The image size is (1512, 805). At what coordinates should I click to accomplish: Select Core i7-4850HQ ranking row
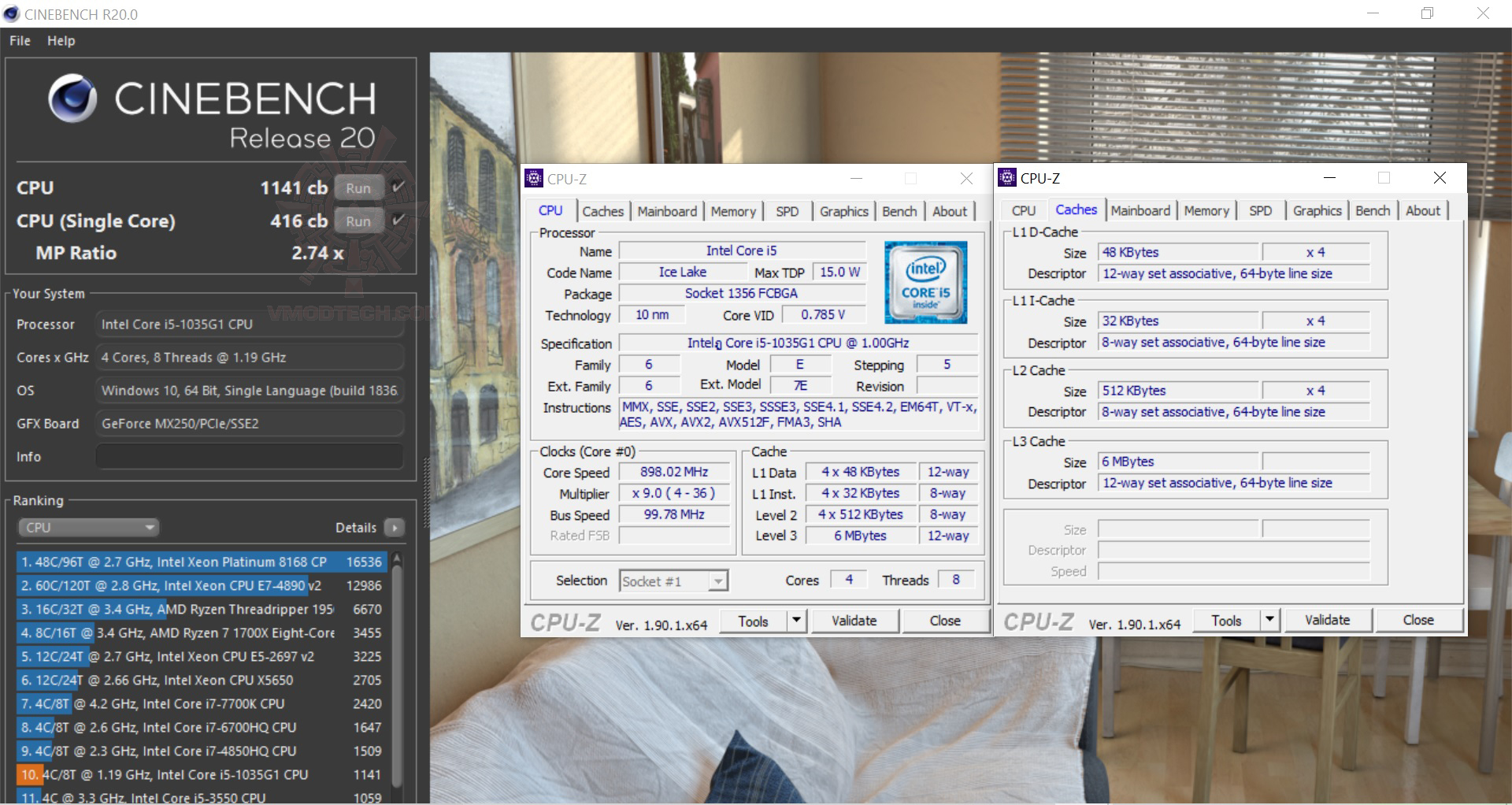click(x=200, y=751)
